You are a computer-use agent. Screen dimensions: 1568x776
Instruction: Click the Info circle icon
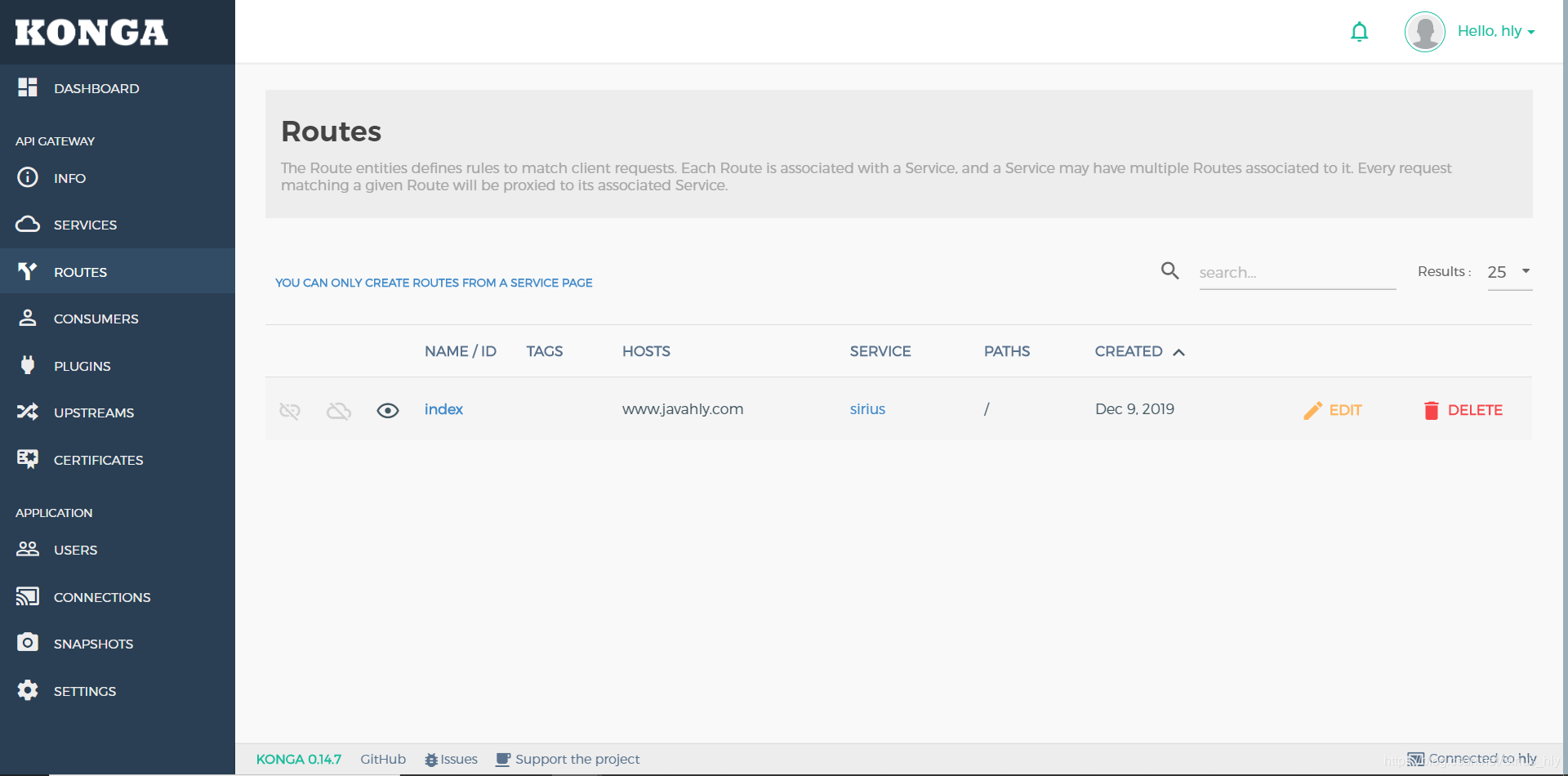point(28,177)
